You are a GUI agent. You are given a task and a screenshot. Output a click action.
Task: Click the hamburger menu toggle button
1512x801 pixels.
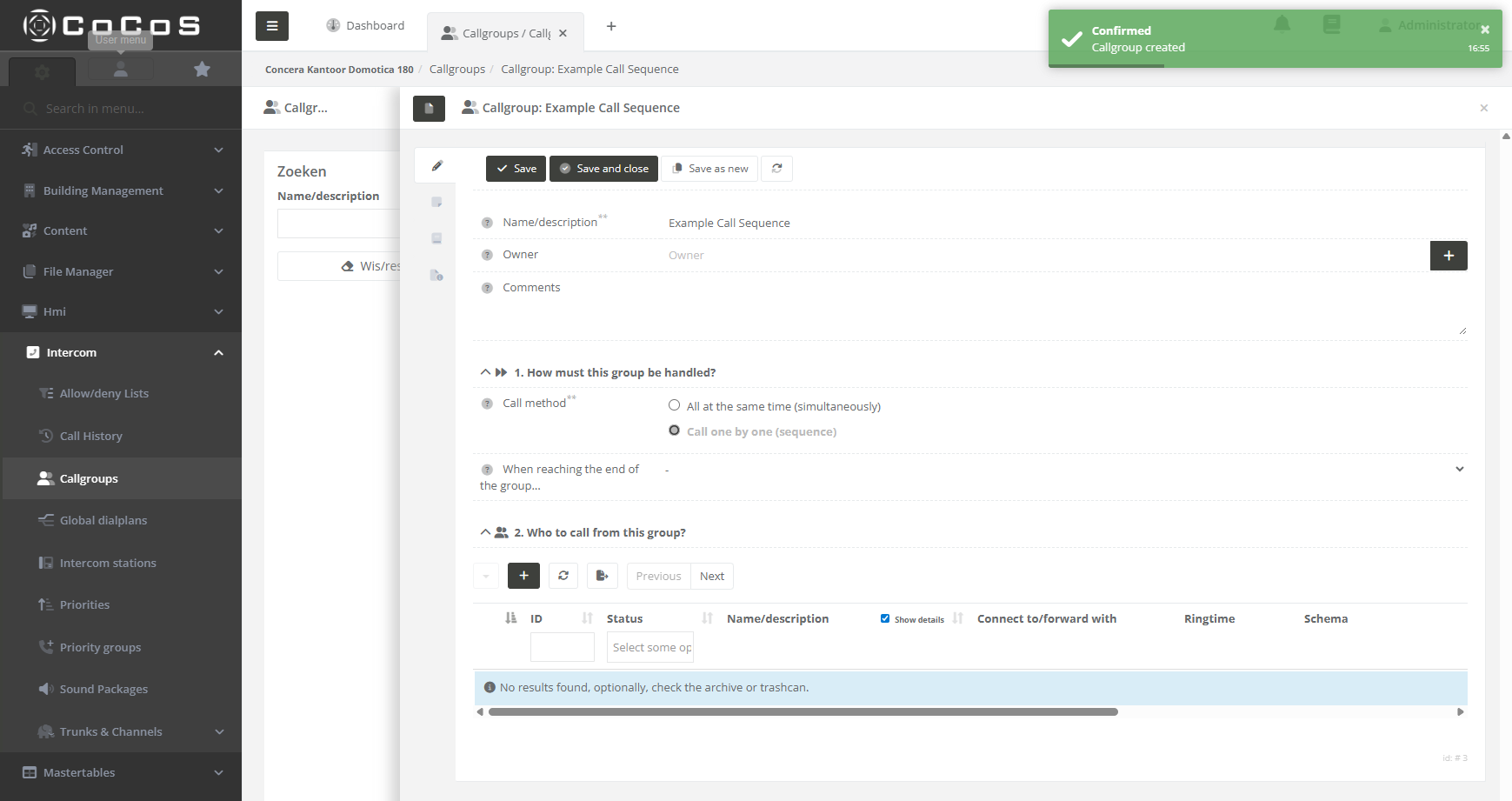271,26
